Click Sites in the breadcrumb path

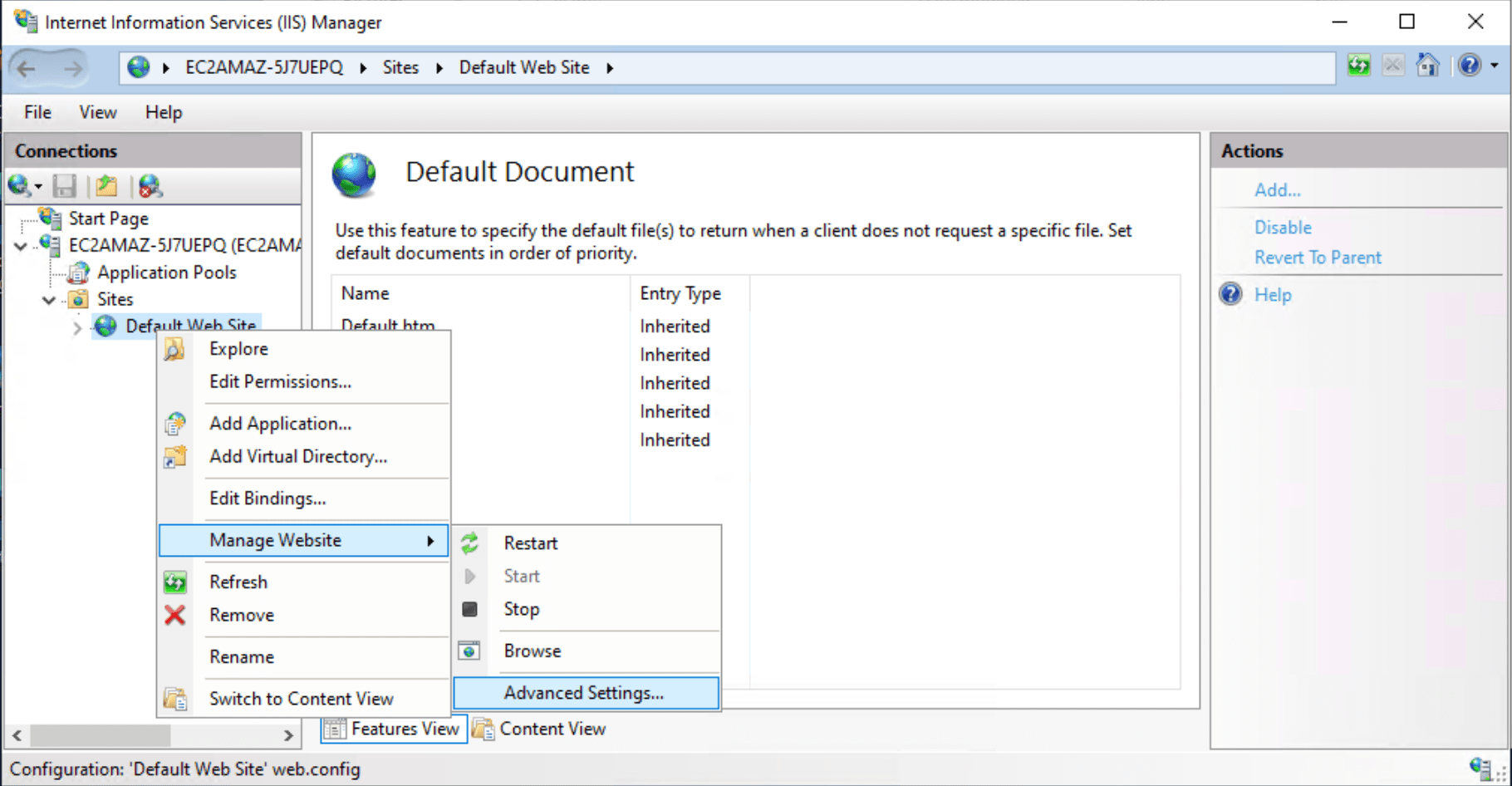coord(400,67)
